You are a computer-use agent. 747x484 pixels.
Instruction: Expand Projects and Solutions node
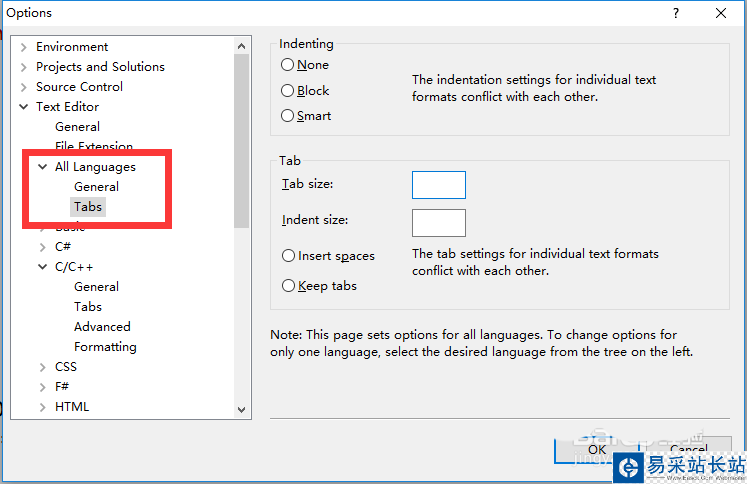(24, 67)
